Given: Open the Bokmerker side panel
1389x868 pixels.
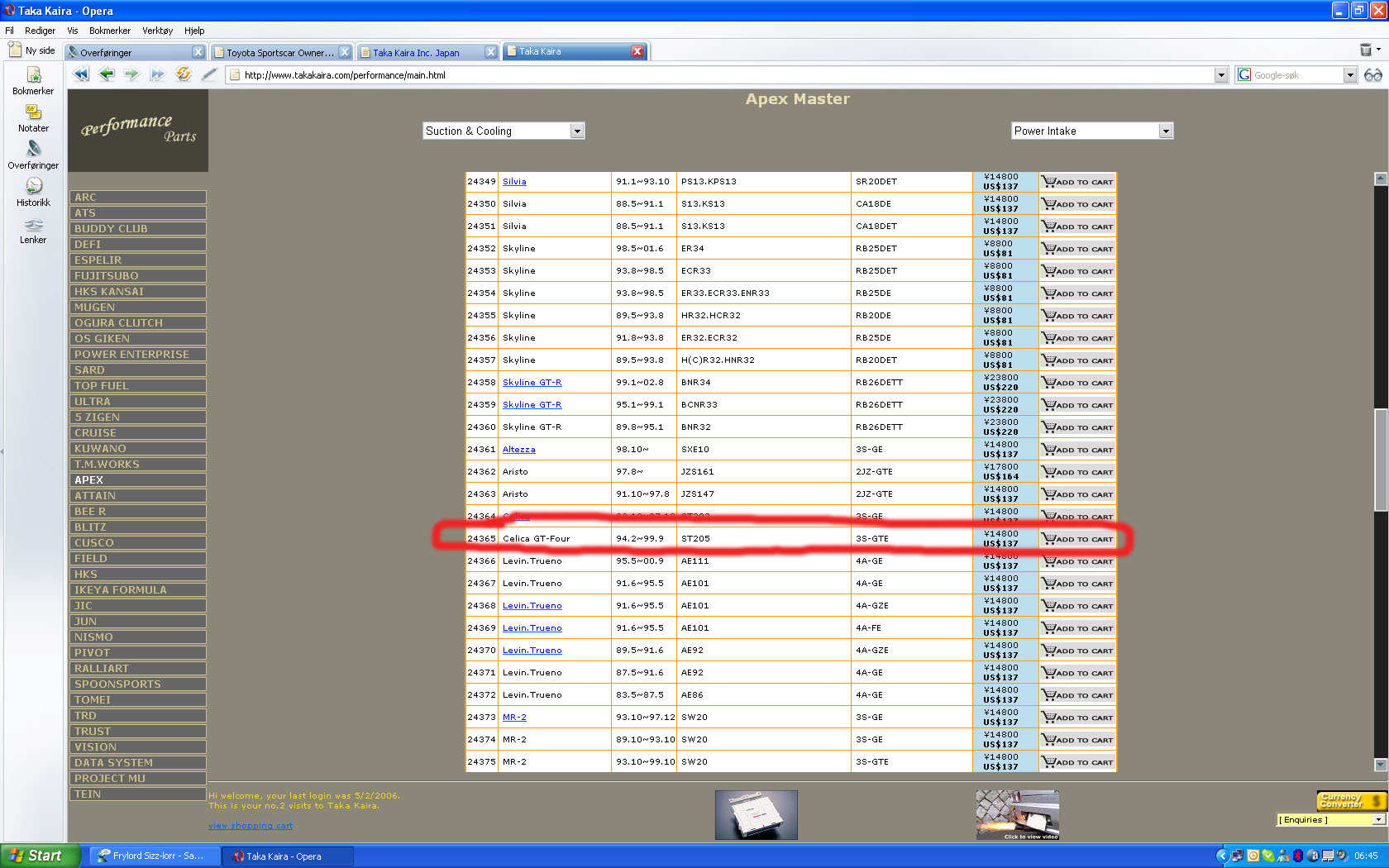Looking at the screenshot, I should click(x=33, y=80).
